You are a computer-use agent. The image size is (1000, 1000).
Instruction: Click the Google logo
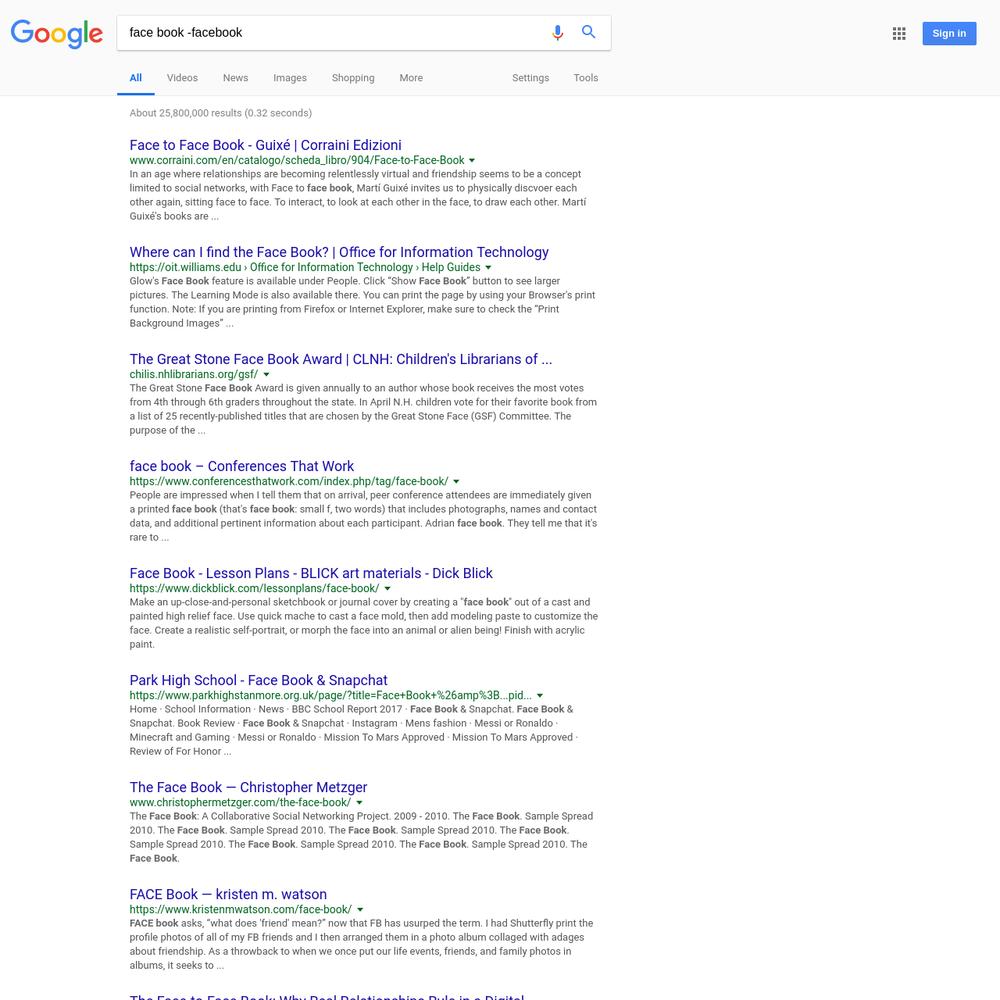(x=57, y=33)
